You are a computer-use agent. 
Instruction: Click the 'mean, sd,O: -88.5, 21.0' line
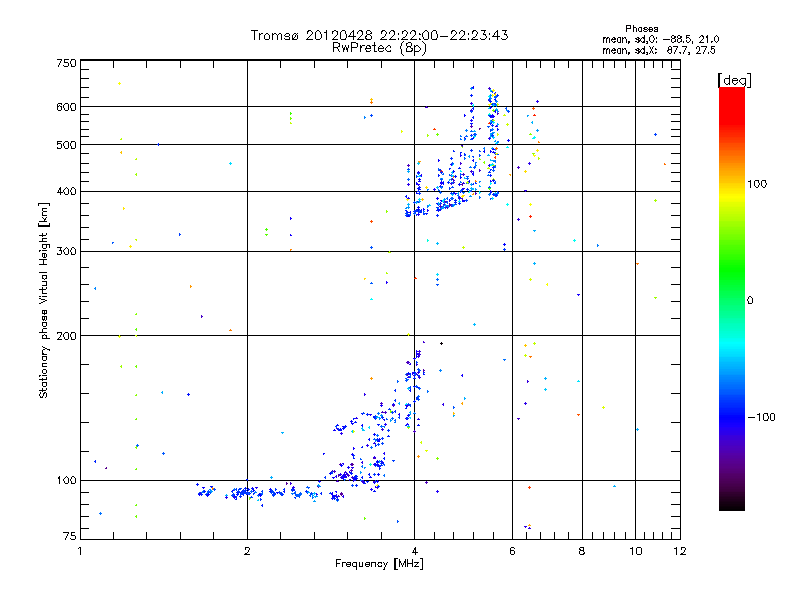pos(661,39)
